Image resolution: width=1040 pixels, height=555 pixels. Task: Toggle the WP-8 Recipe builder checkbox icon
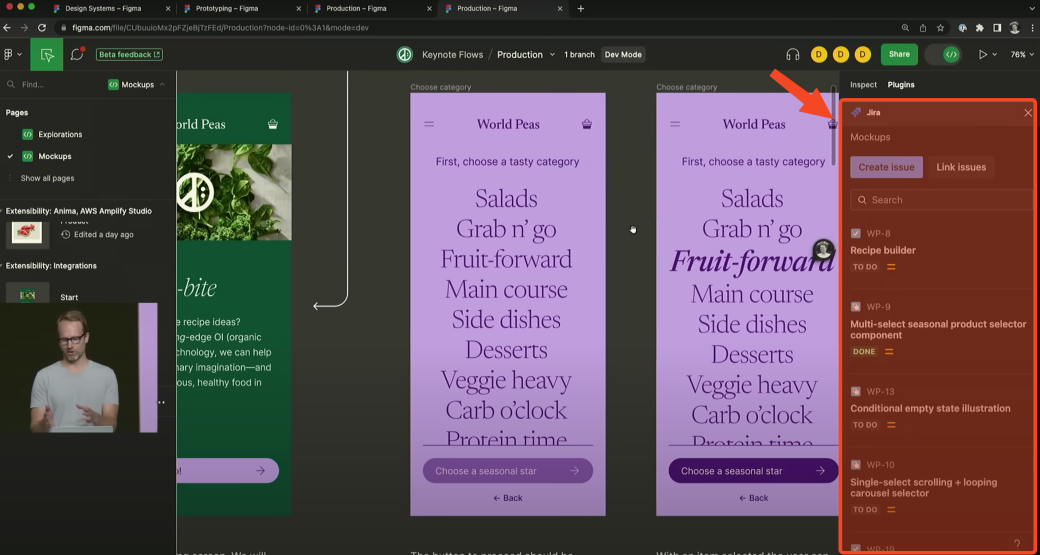pyautogui.click(x=856, y=233)
